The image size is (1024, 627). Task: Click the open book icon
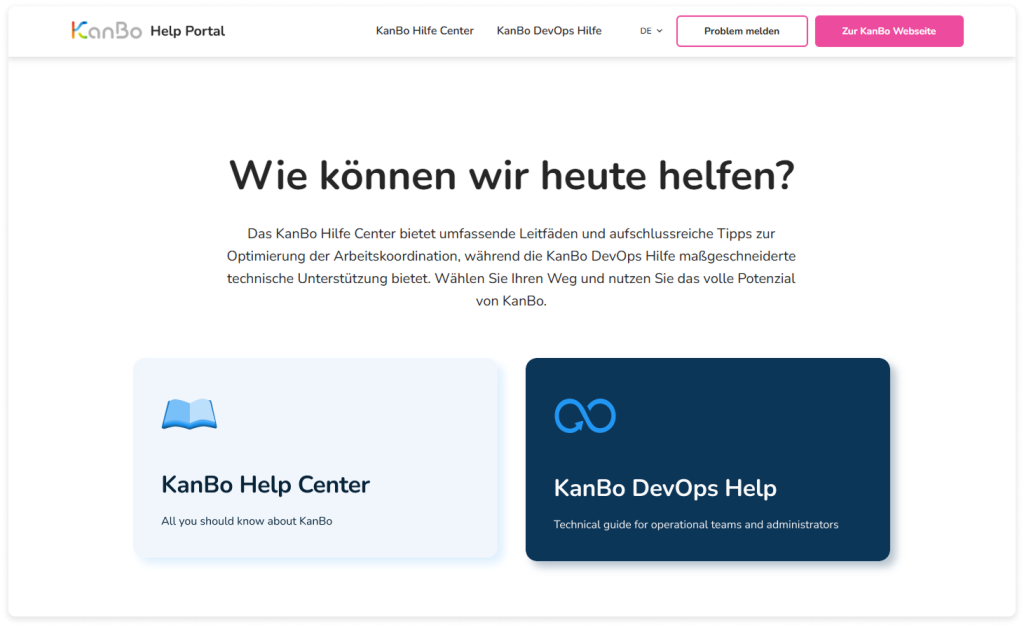[x=189, y=414]
